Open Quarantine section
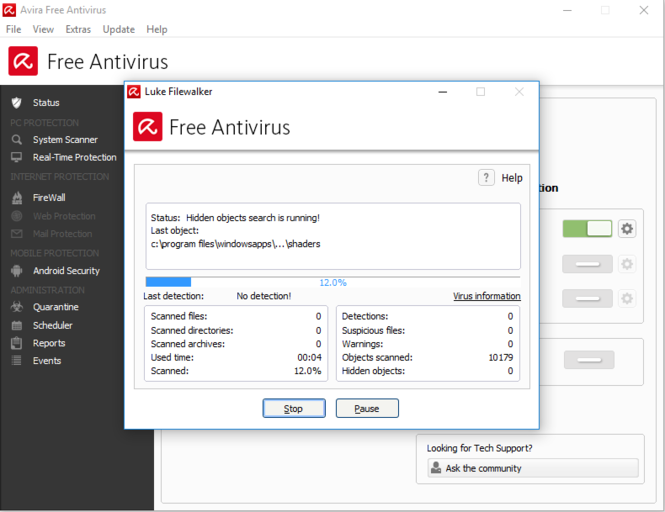This screenshot has width=665, height=512. (56, 307)
